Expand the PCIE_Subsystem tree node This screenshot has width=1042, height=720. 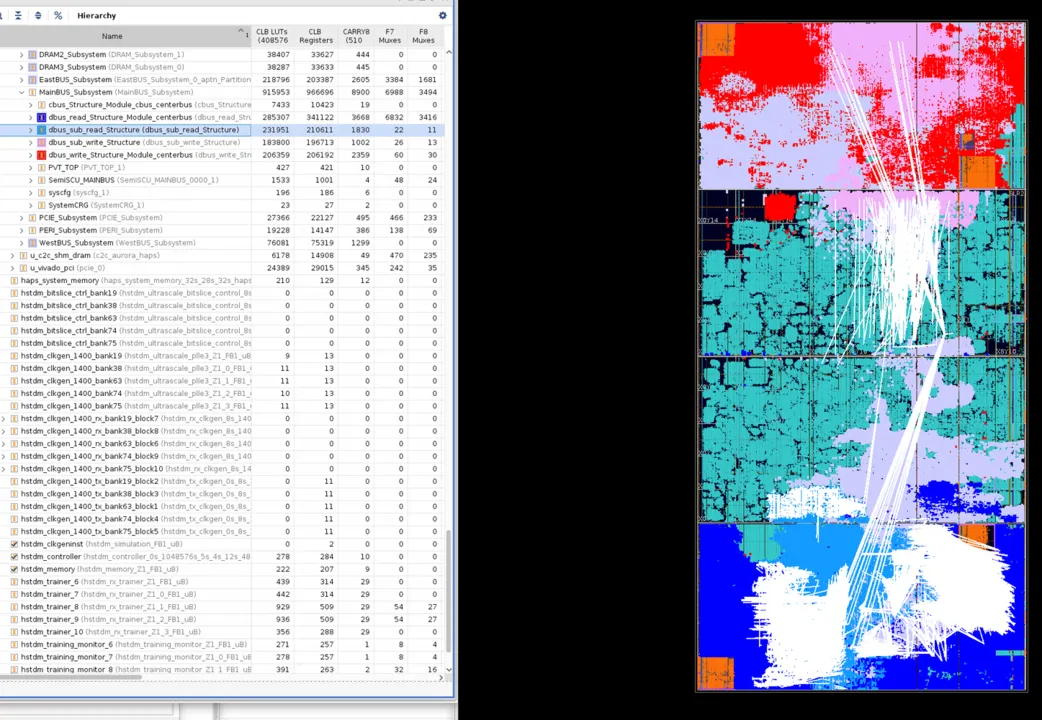tap(21, 218)
